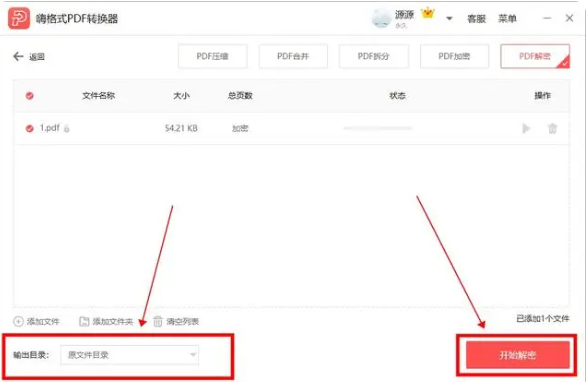Select the PDF解密 tab
The width and height of the screenshot is (586, 382).
tap(535, 56)
